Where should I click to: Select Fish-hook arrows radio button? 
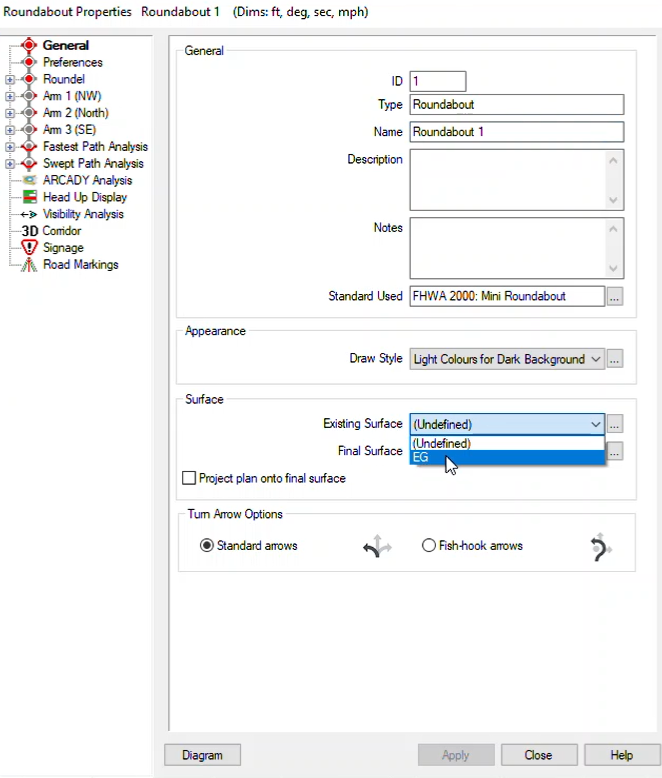(x=429, y=546)
